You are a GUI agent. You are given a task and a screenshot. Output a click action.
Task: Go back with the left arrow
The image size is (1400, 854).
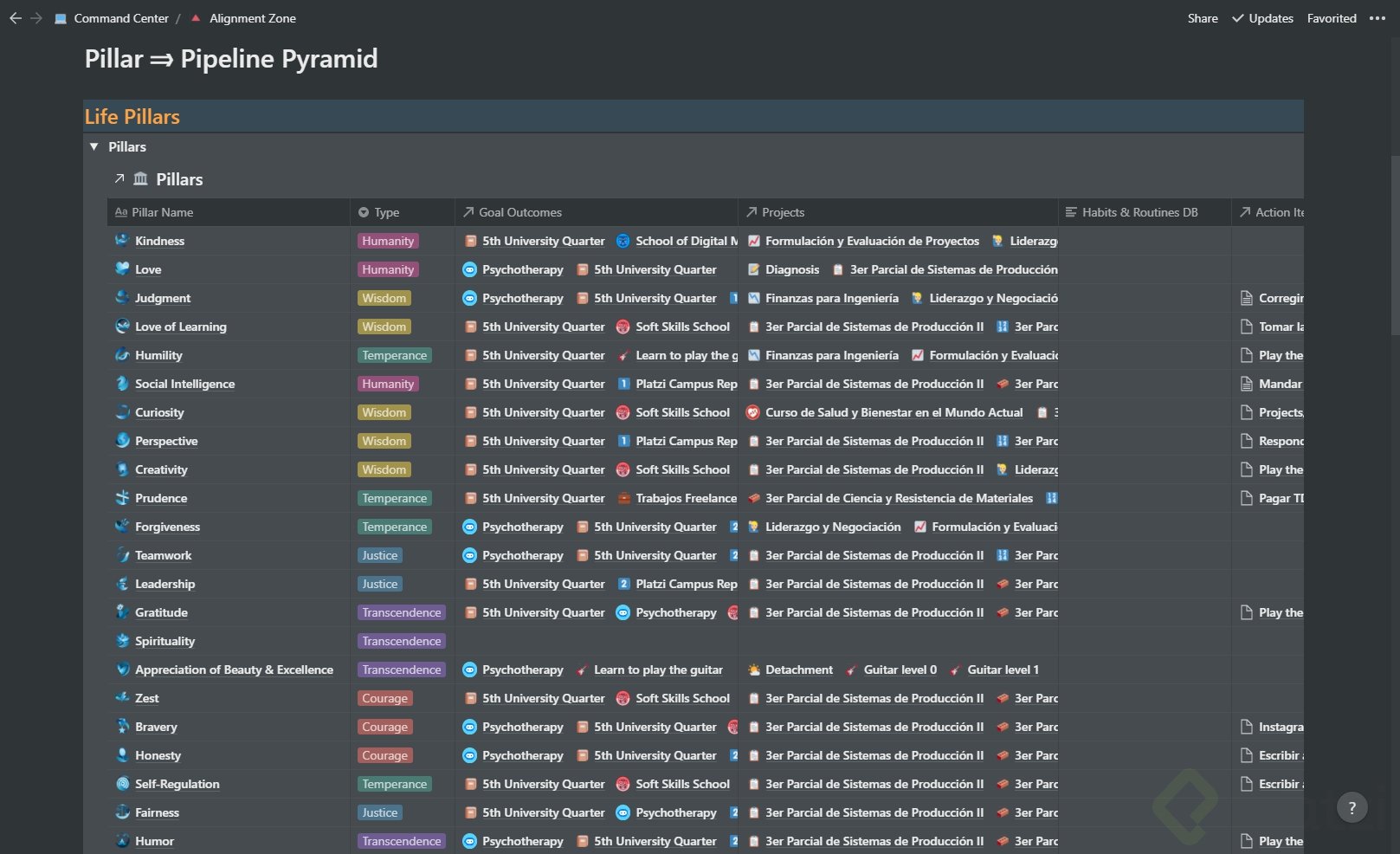pos(16,18)
